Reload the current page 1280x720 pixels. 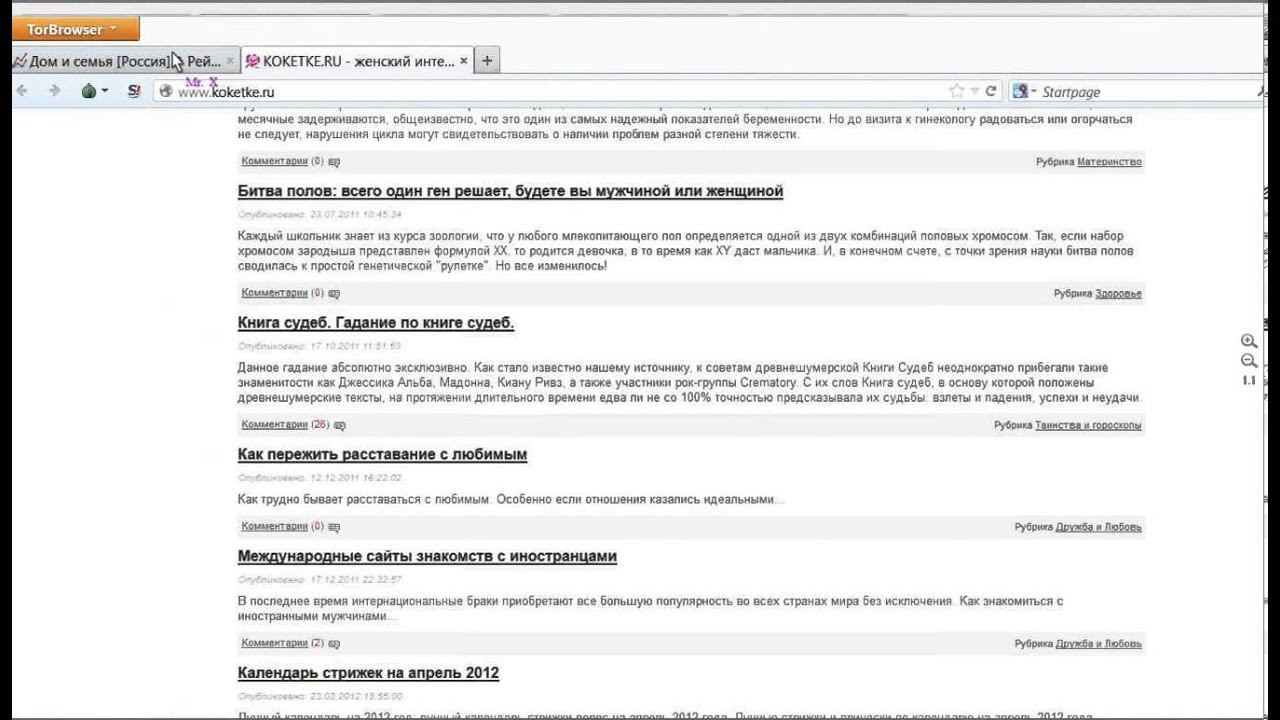click(x=991, y=91)
